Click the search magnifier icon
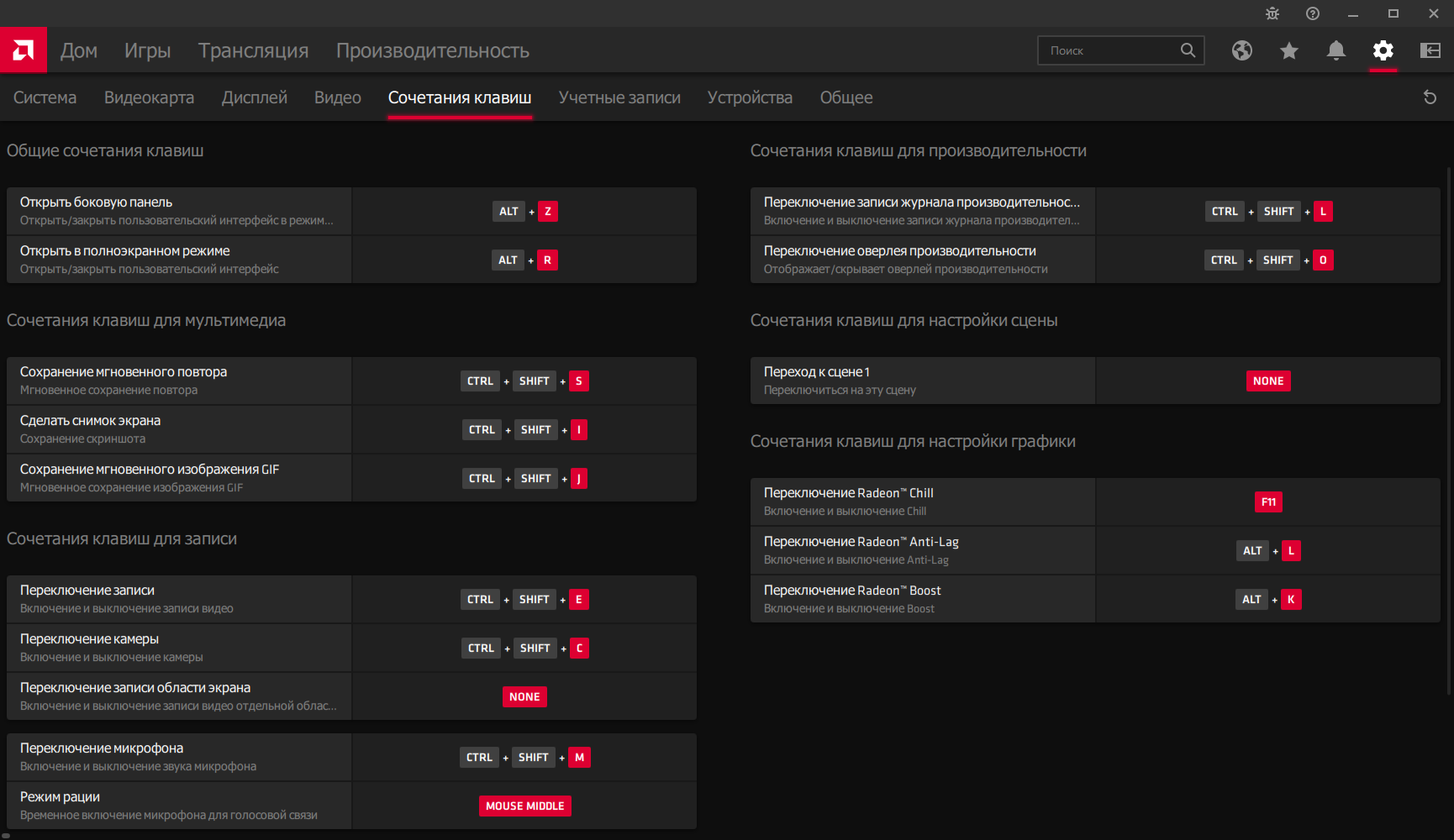The height and width of the screenshot is (840, 1454). click(1188, 50)
